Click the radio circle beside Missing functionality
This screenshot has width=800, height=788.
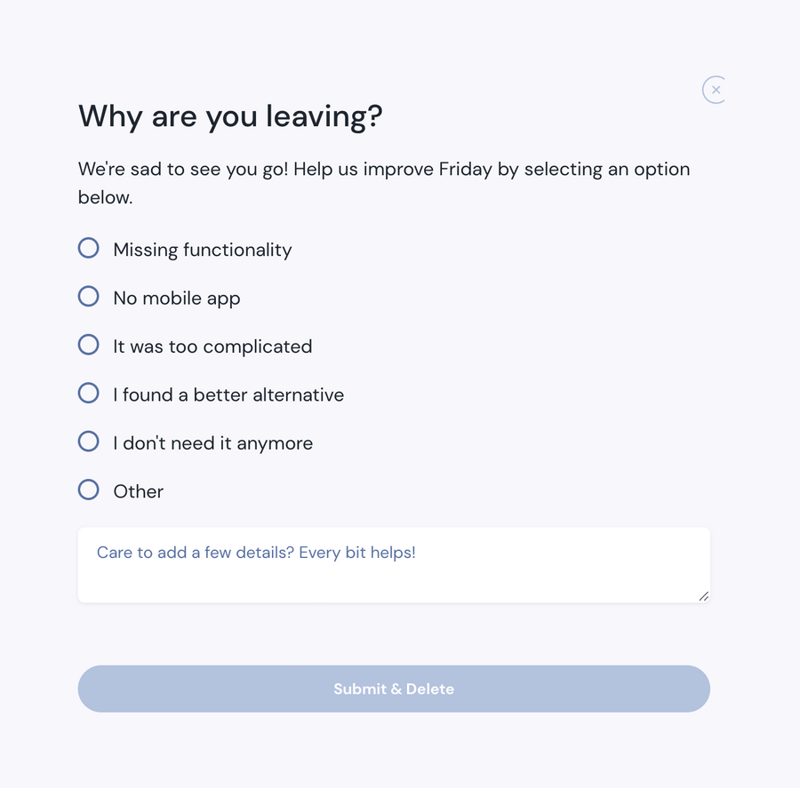(x=89, y=248)
